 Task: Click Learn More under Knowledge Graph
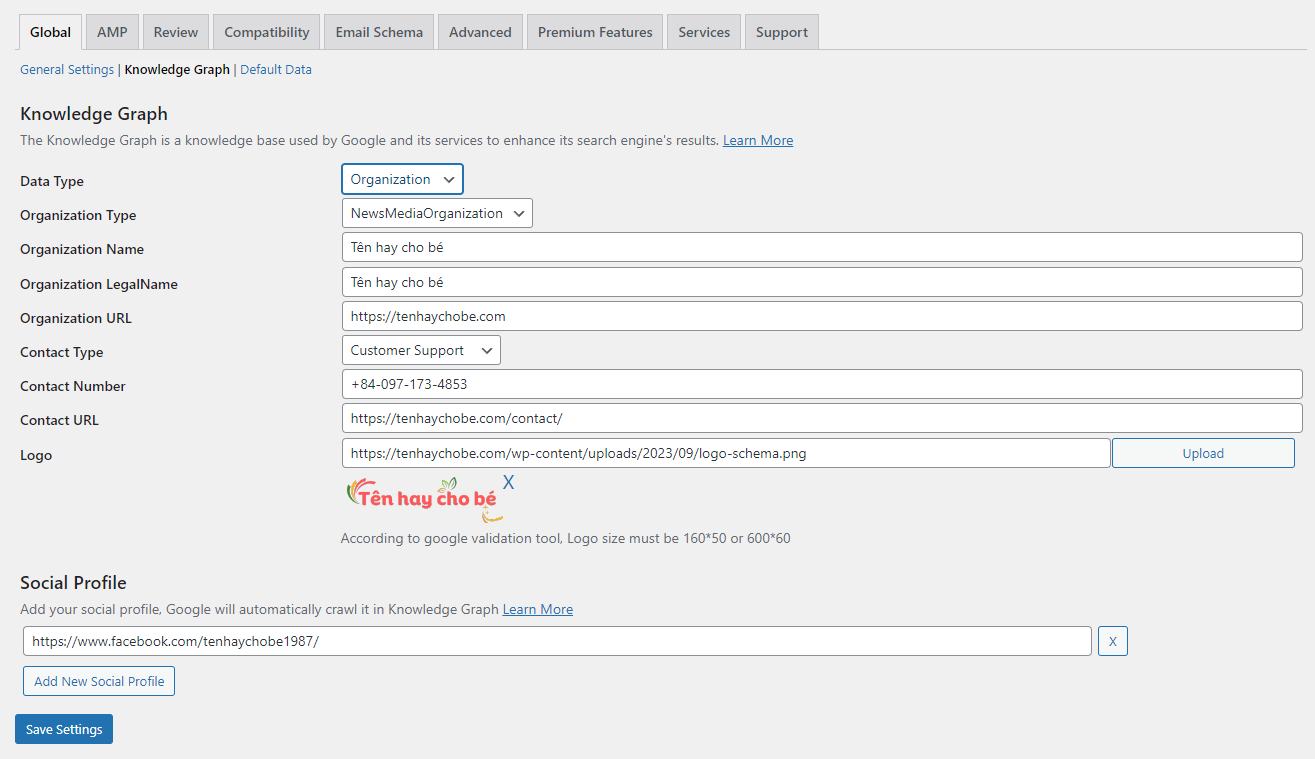pyautogui.click(x=758, y=141)
